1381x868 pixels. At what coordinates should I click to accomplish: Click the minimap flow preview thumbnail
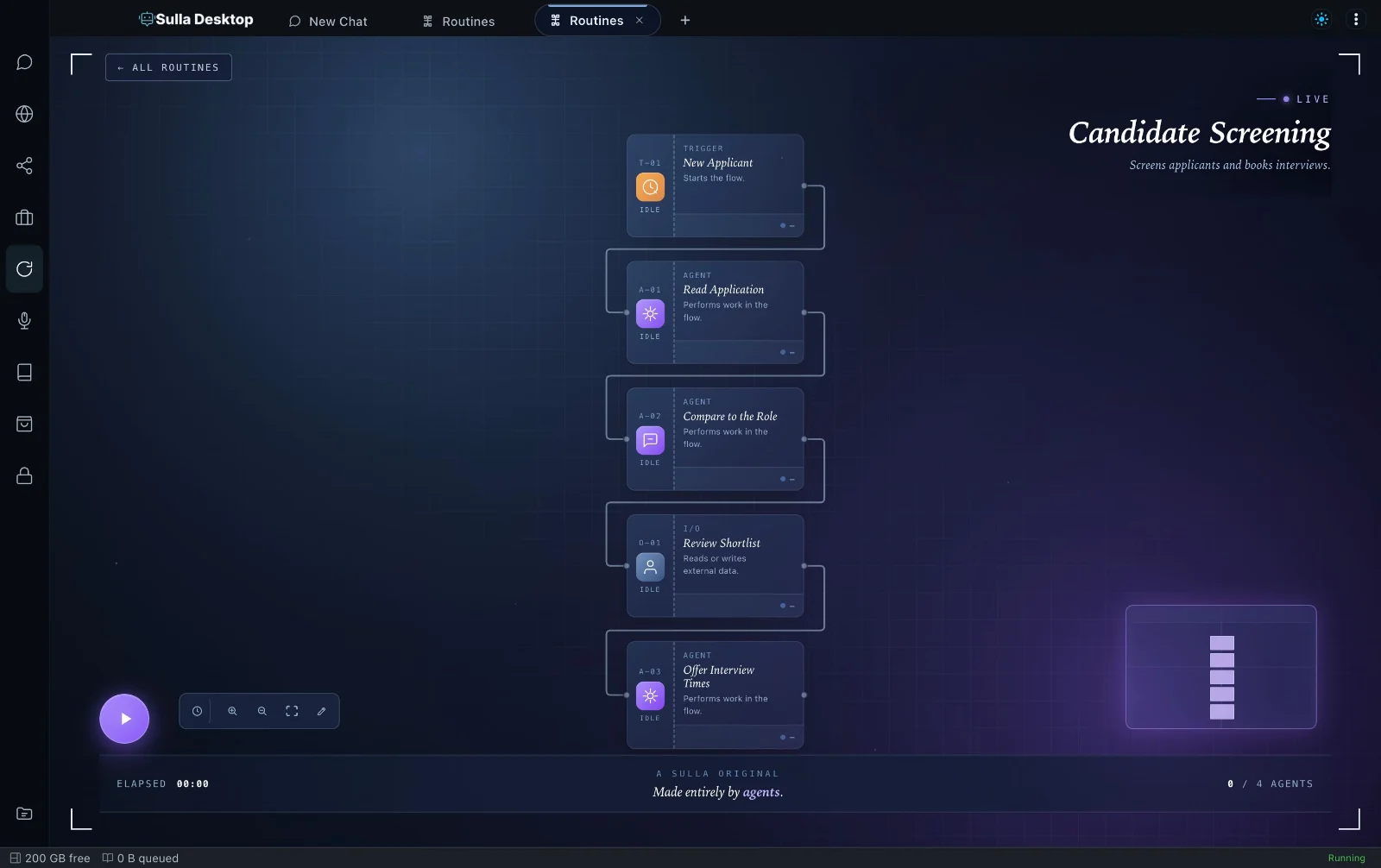1221,667
